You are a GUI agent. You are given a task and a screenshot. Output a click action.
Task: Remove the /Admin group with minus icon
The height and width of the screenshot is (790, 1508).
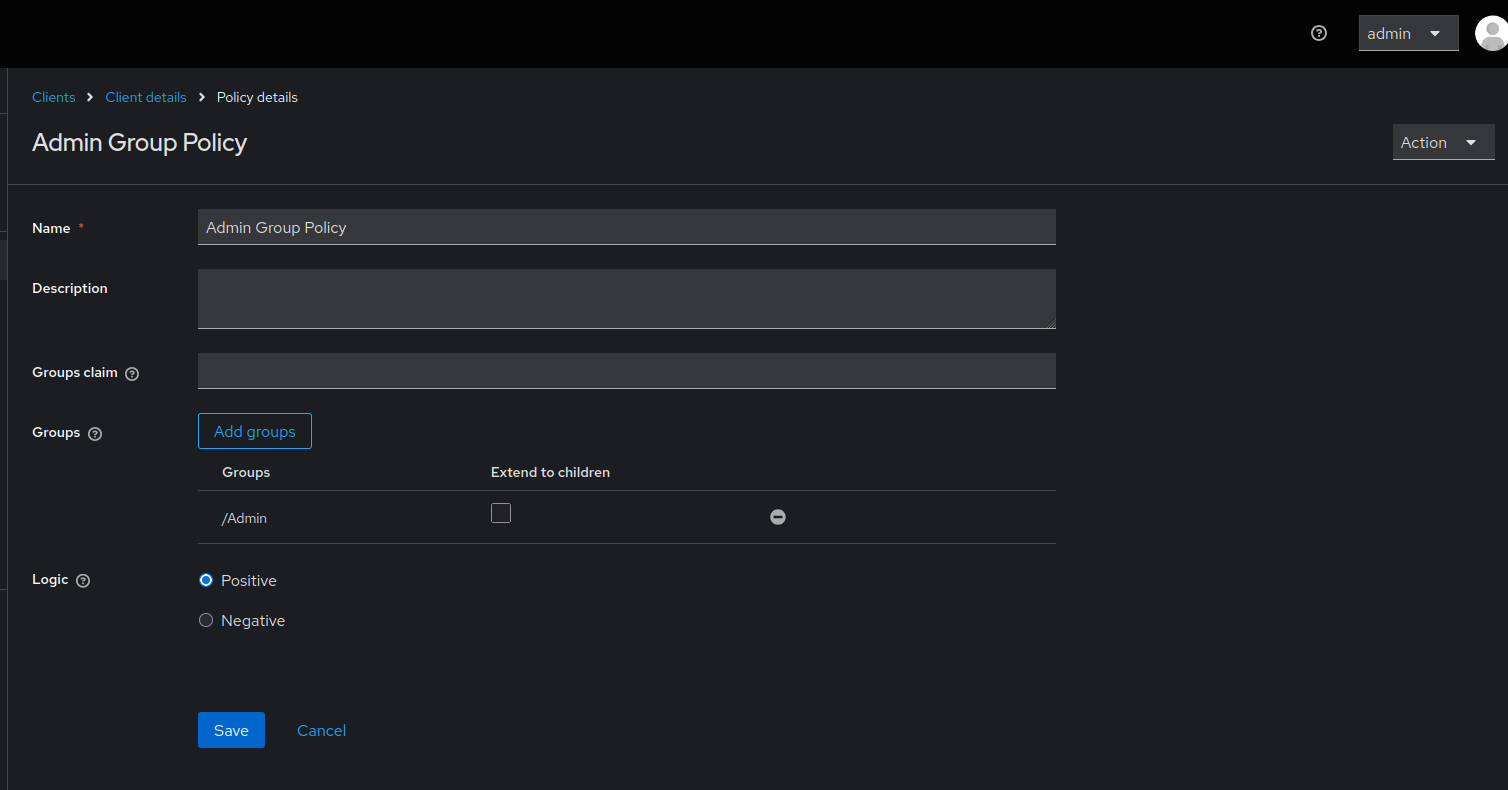click(778, 517)
